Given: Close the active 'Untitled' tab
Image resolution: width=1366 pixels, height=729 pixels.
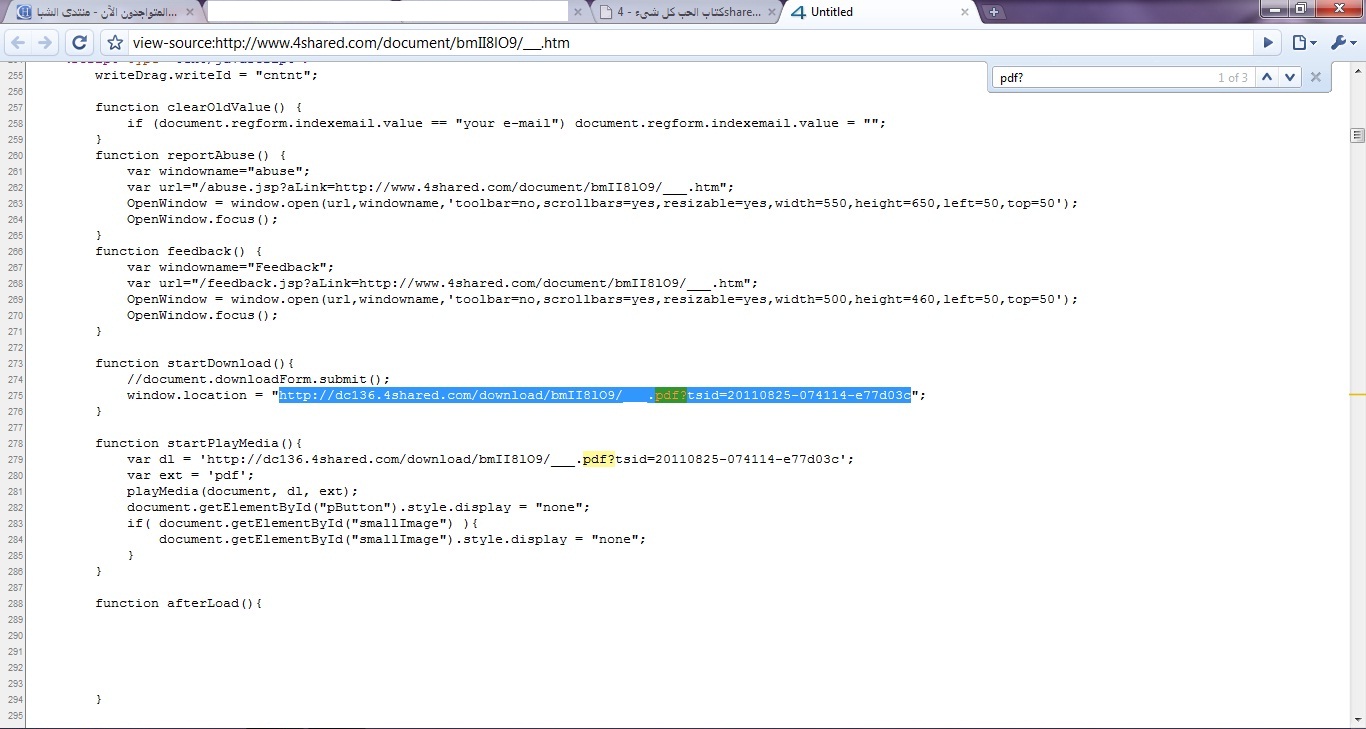Looking at the screenshot, I should (965, 12).
